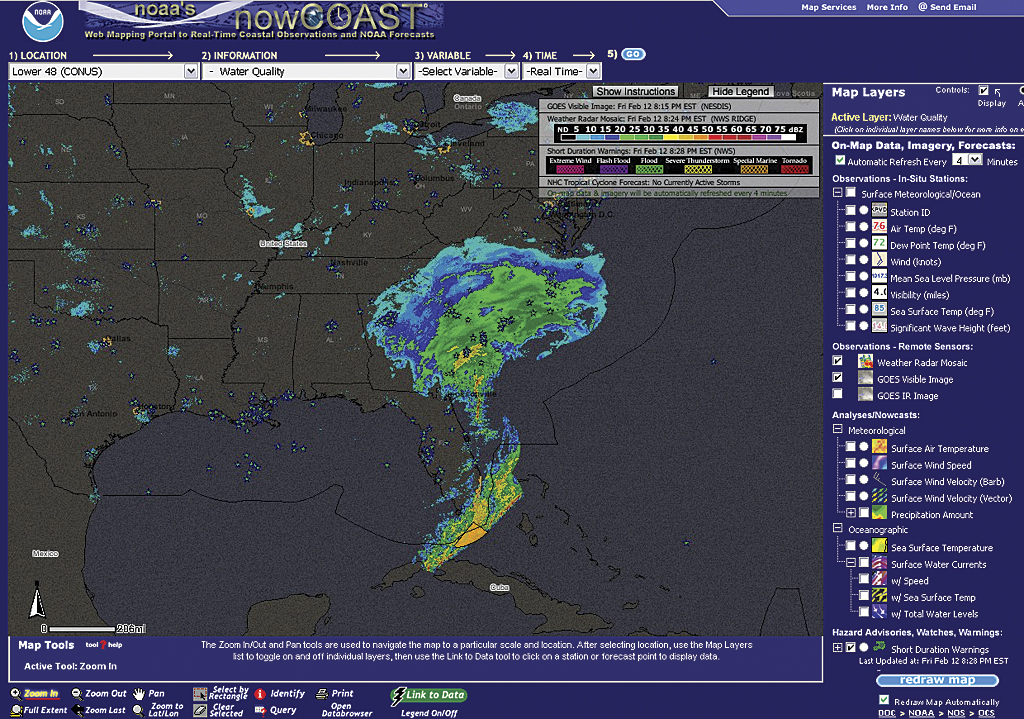This screenshot has width=1024, height=719.
Task: Click the Hide Legend button
Action: tap(741, 91)
